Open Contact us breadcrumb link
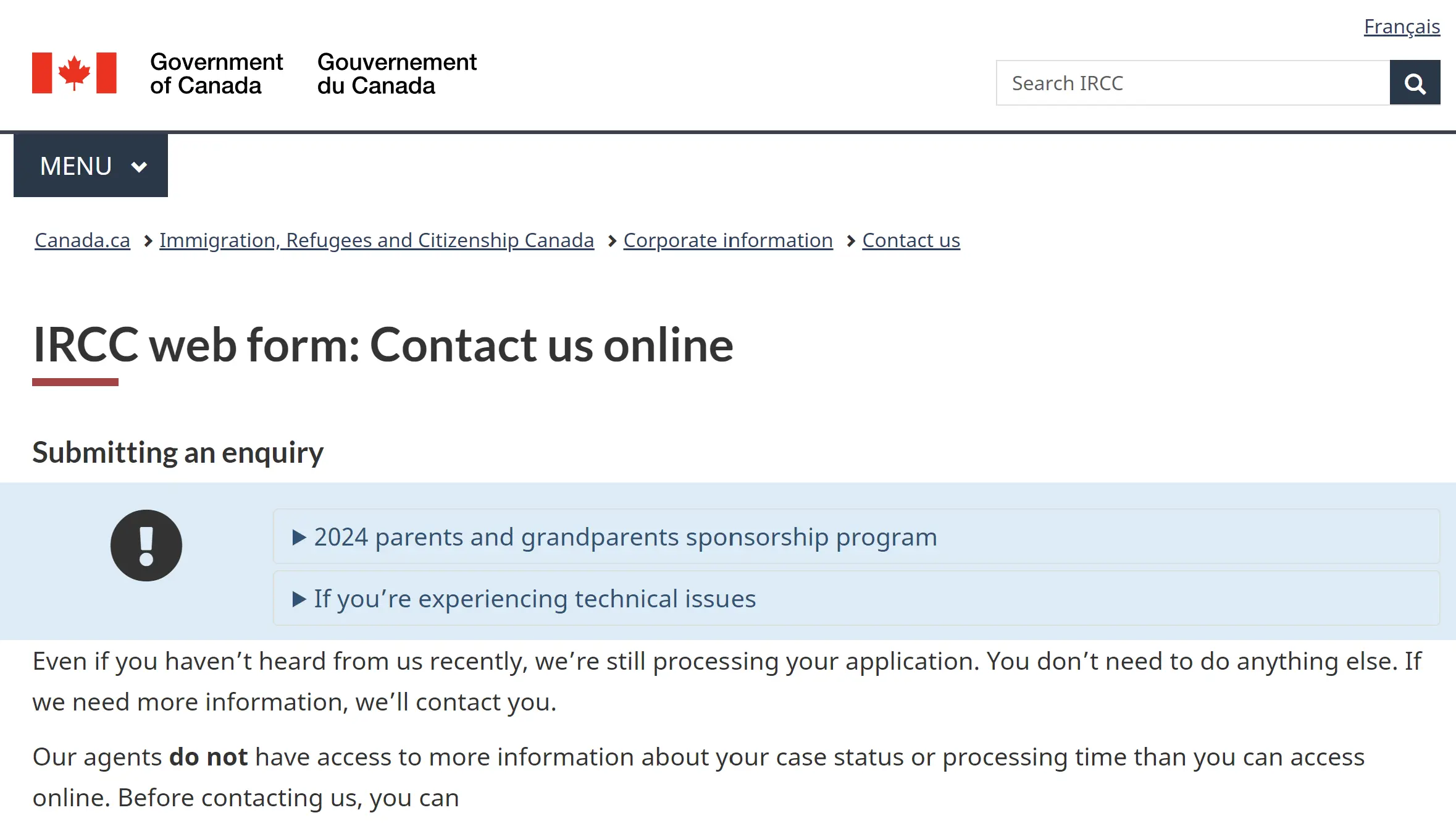1456x839 pixels. pyautogui.click(x=911, y=240)
